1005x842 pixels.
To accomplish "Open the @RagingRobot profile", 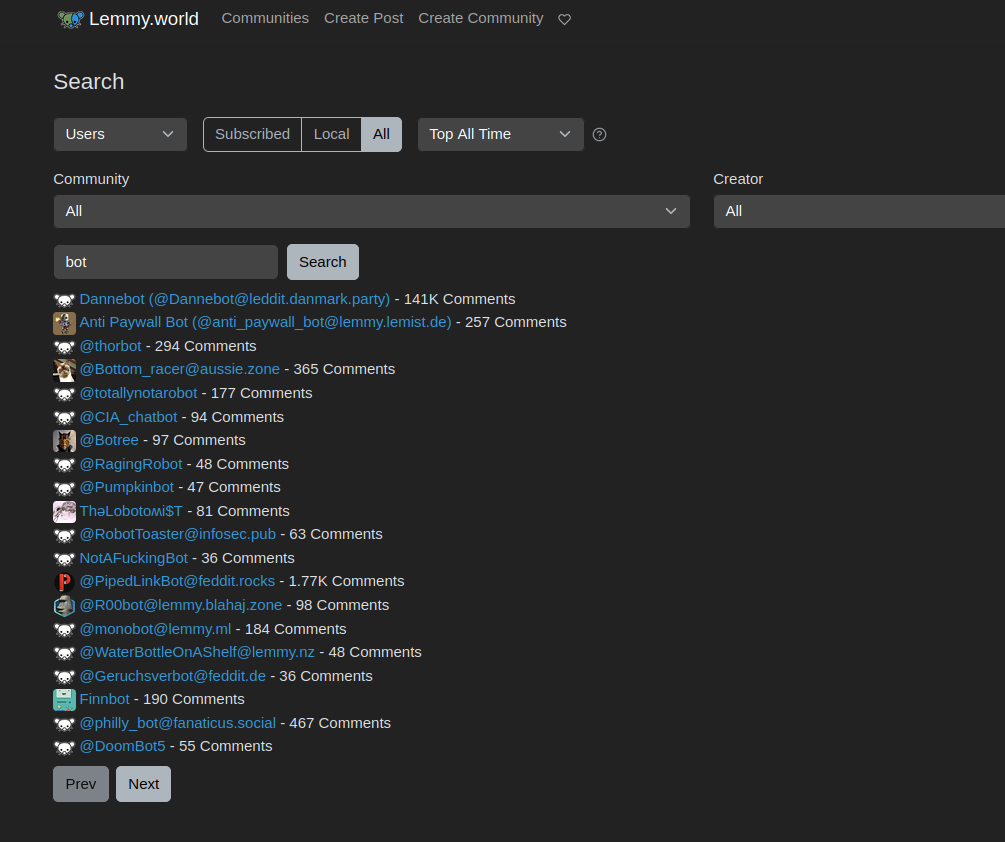I will coord(131,464).
